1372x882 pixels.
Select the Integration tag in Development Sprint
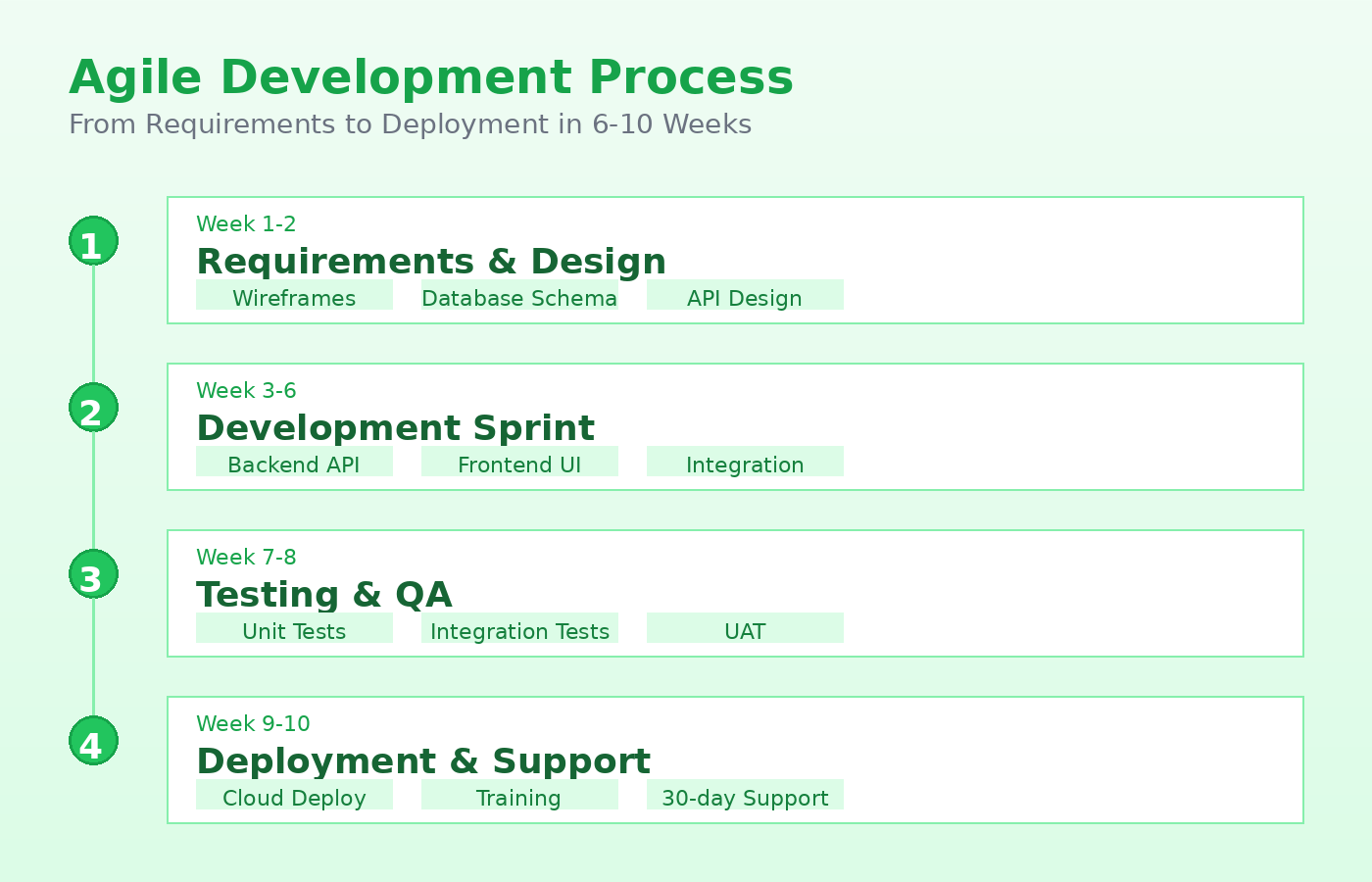click(745, 463)
